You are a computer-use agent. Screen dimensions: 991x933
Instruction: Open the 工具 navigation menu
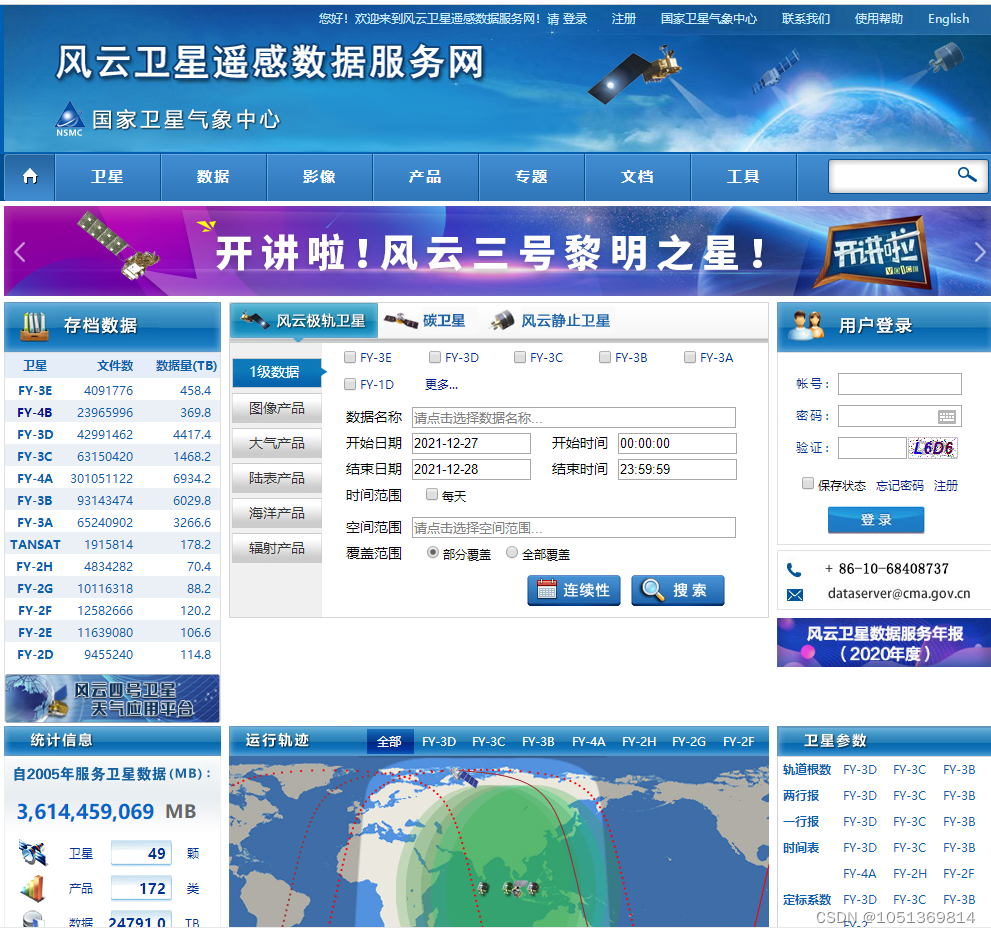coord(744,177)
